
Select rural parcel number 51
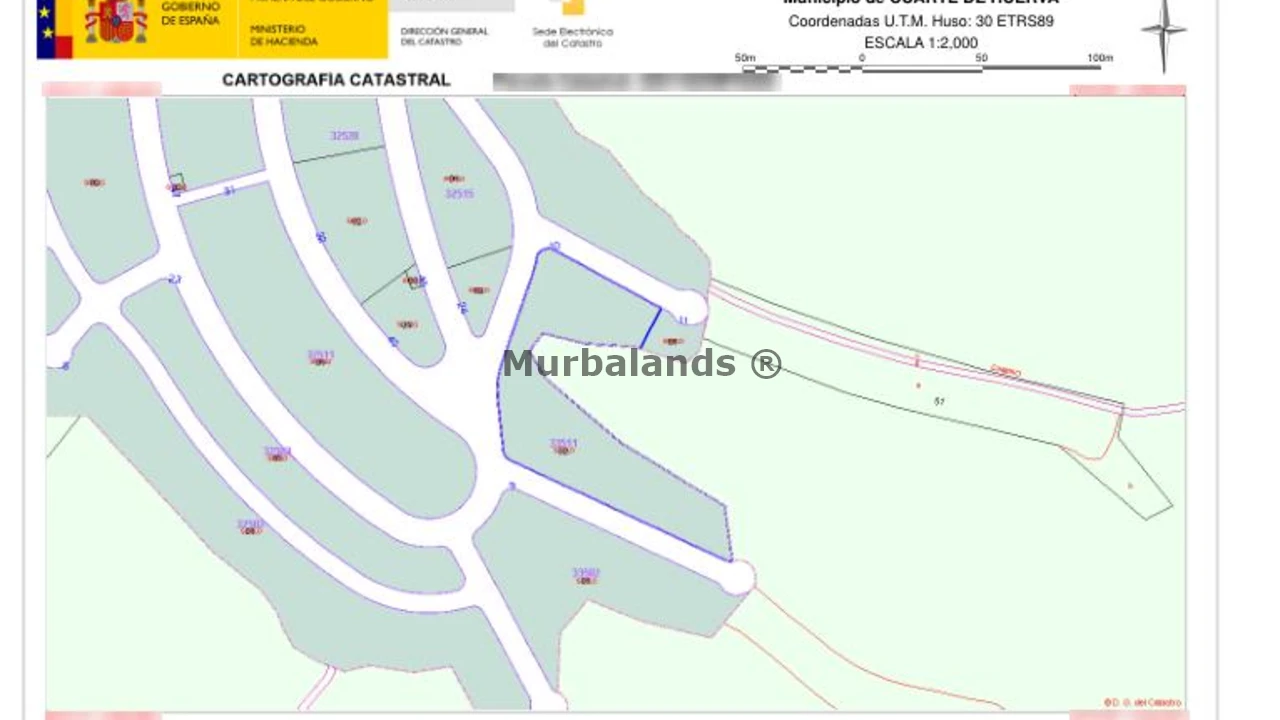tap(939, 401)
